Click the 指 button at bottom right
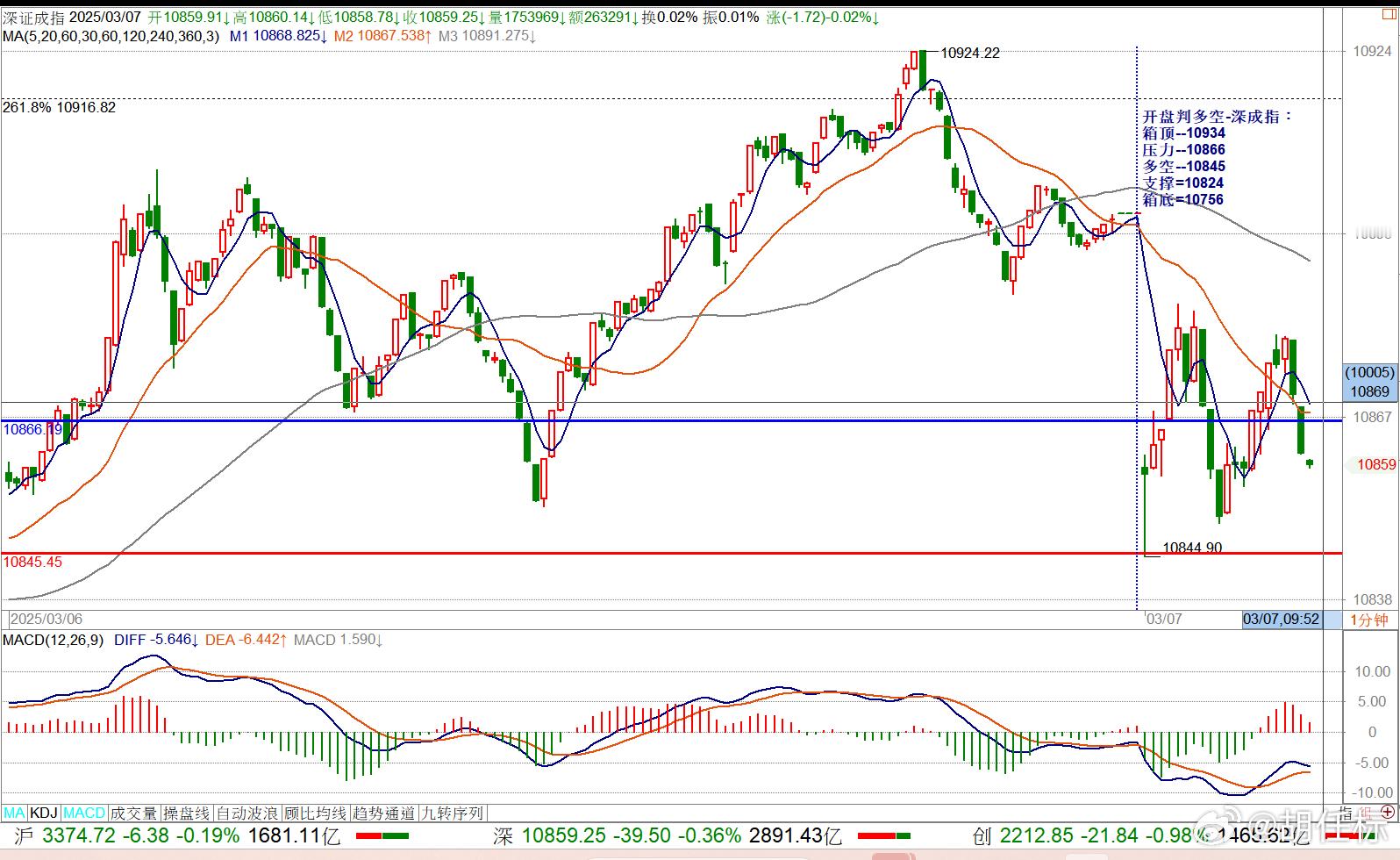Image resolution: width=1400 pixels, height=860 pixels. point(1346,813)
